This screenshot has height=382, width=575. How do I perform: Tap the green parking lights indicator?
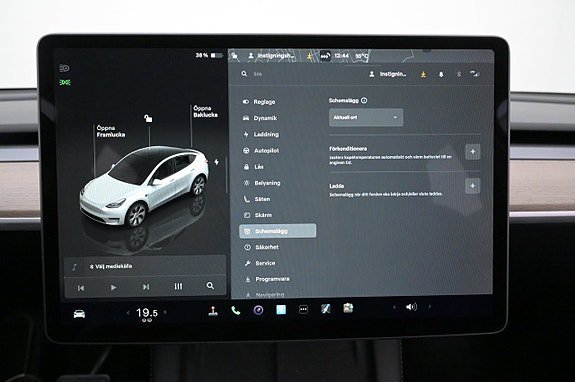pyautogui.click(x=65, y=82)
